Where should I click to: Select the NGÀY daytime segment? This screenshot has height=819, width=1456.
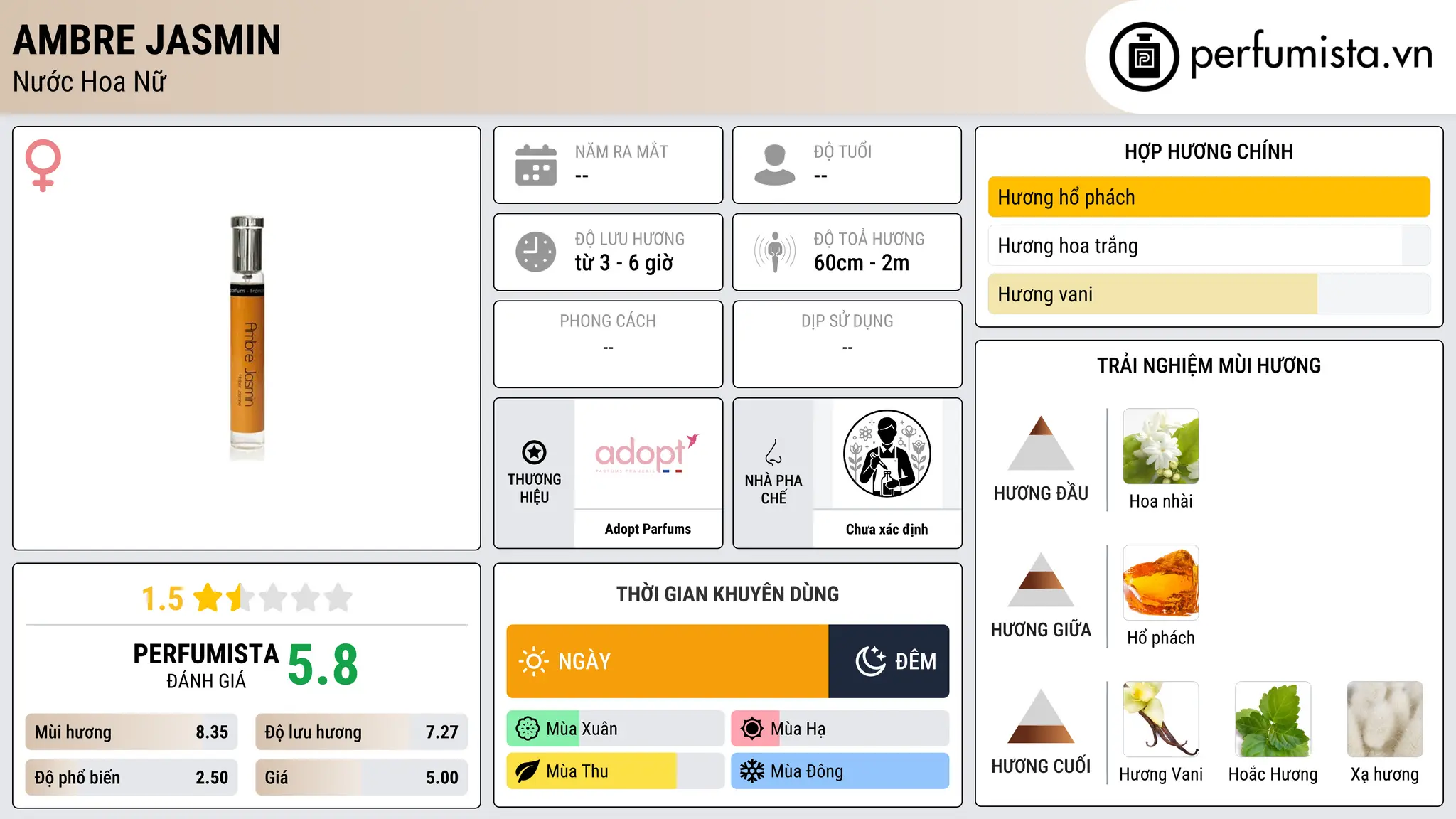click(x=667, y=661)
